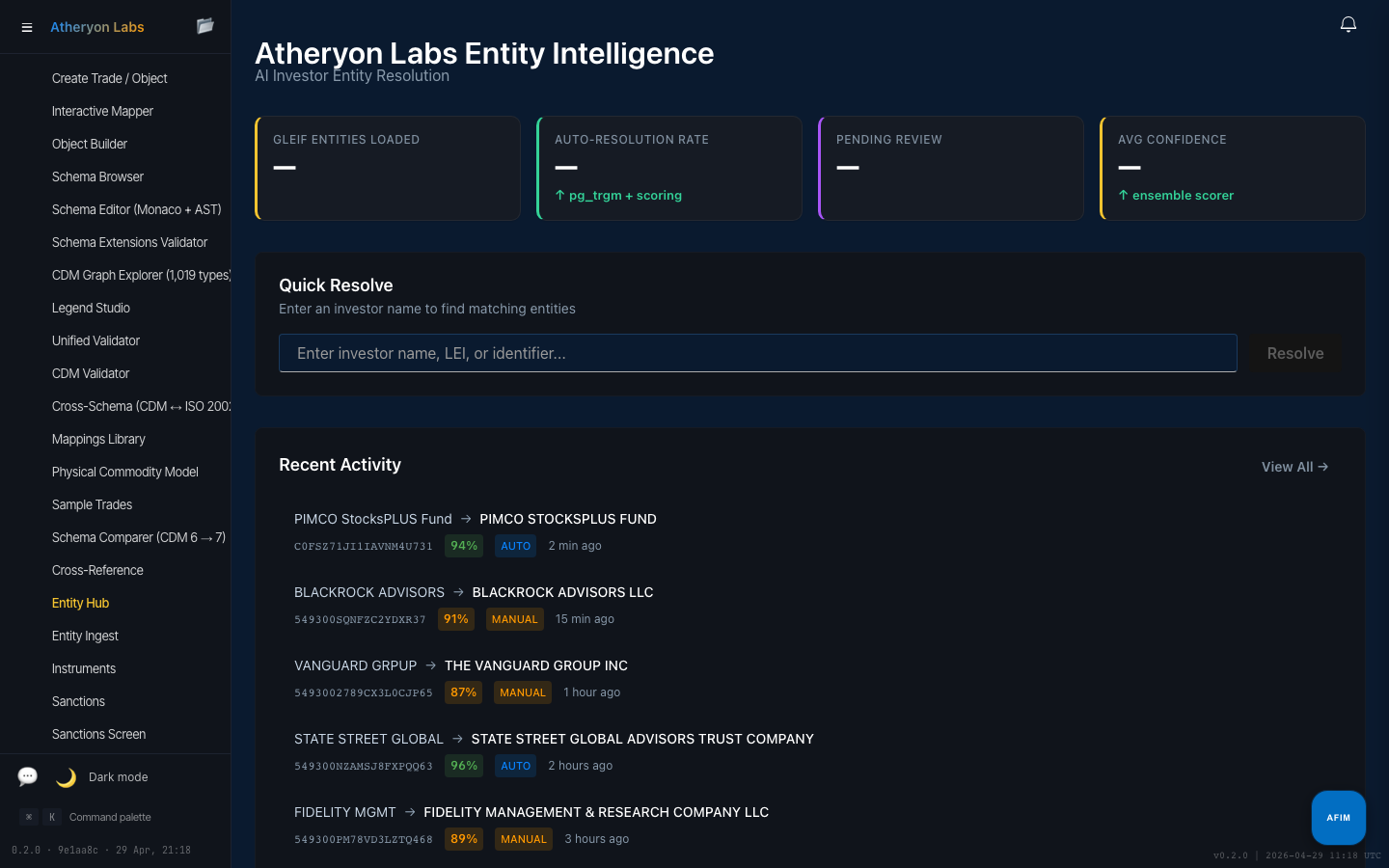Open Physical Commodity Model

click(125, 472)
